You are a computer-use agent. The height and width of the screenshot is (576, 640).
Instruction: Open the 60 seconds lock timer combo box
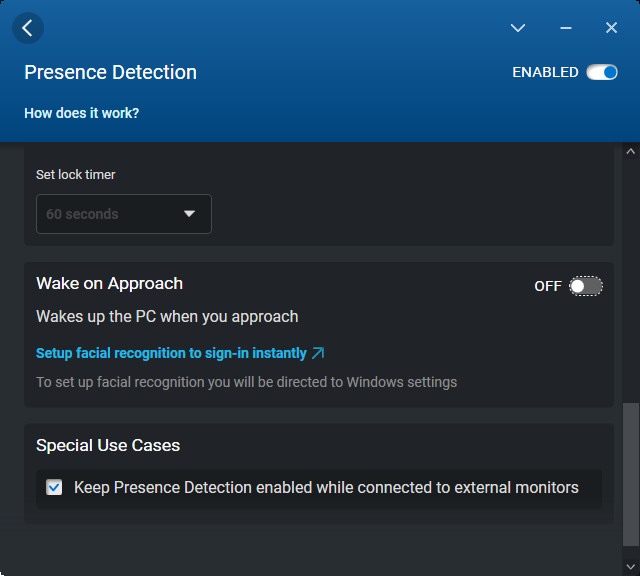coord(110,214)
